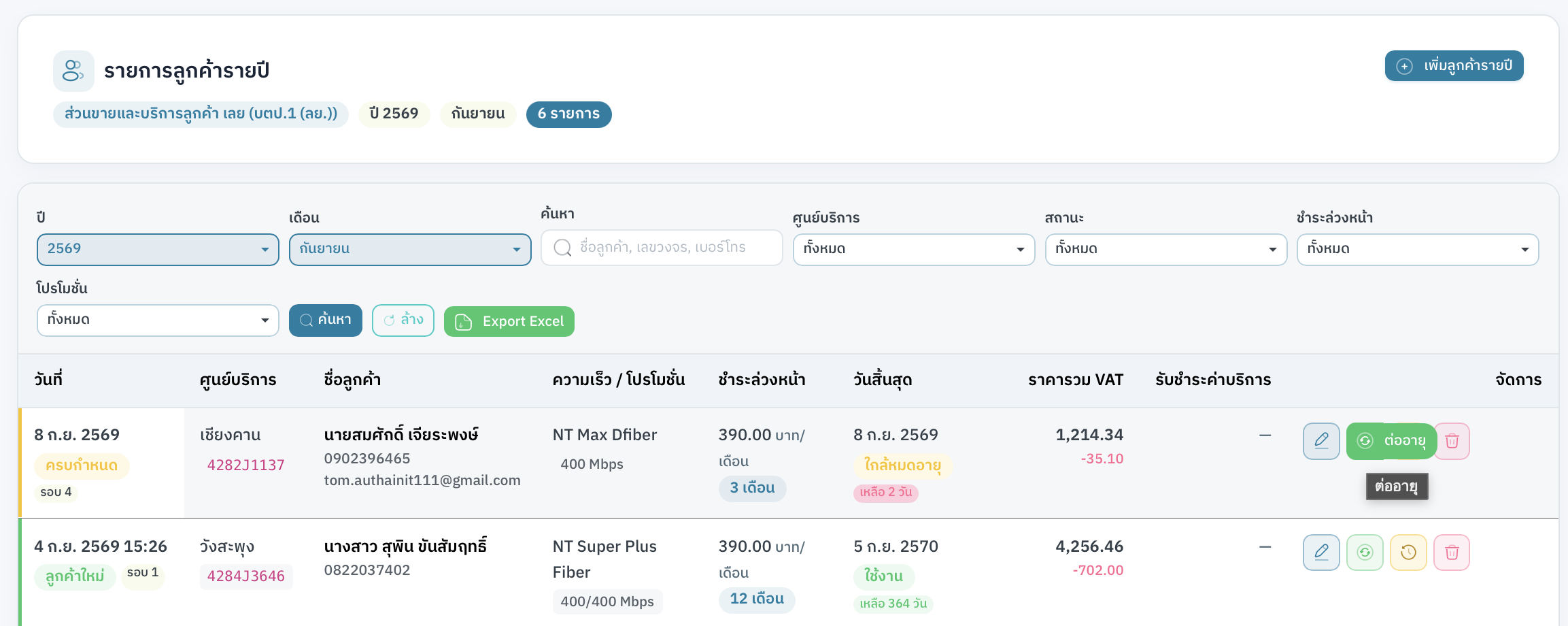
Task: Click the ราคารวม VAT column header
Action: pyautogui.click(x=1076, y=380)
